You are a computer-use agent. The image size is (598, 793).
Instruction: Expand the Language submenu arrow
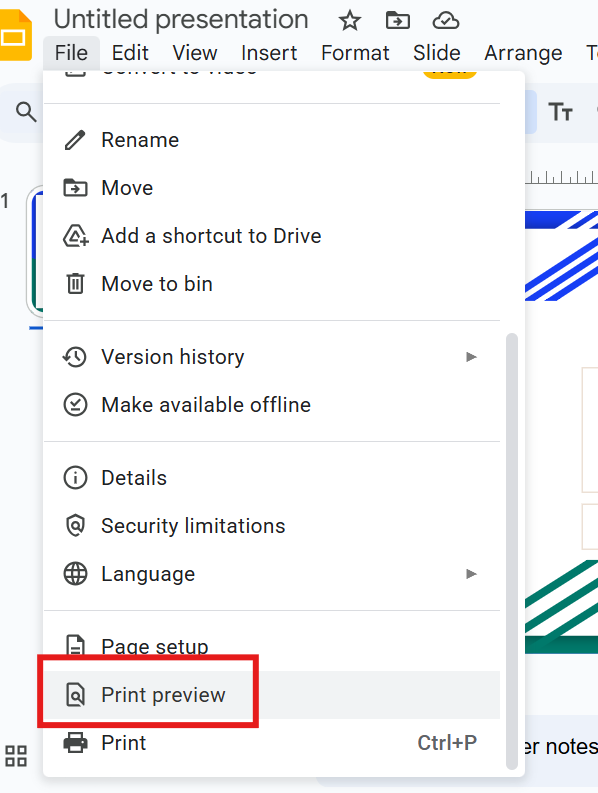[471, 574]
